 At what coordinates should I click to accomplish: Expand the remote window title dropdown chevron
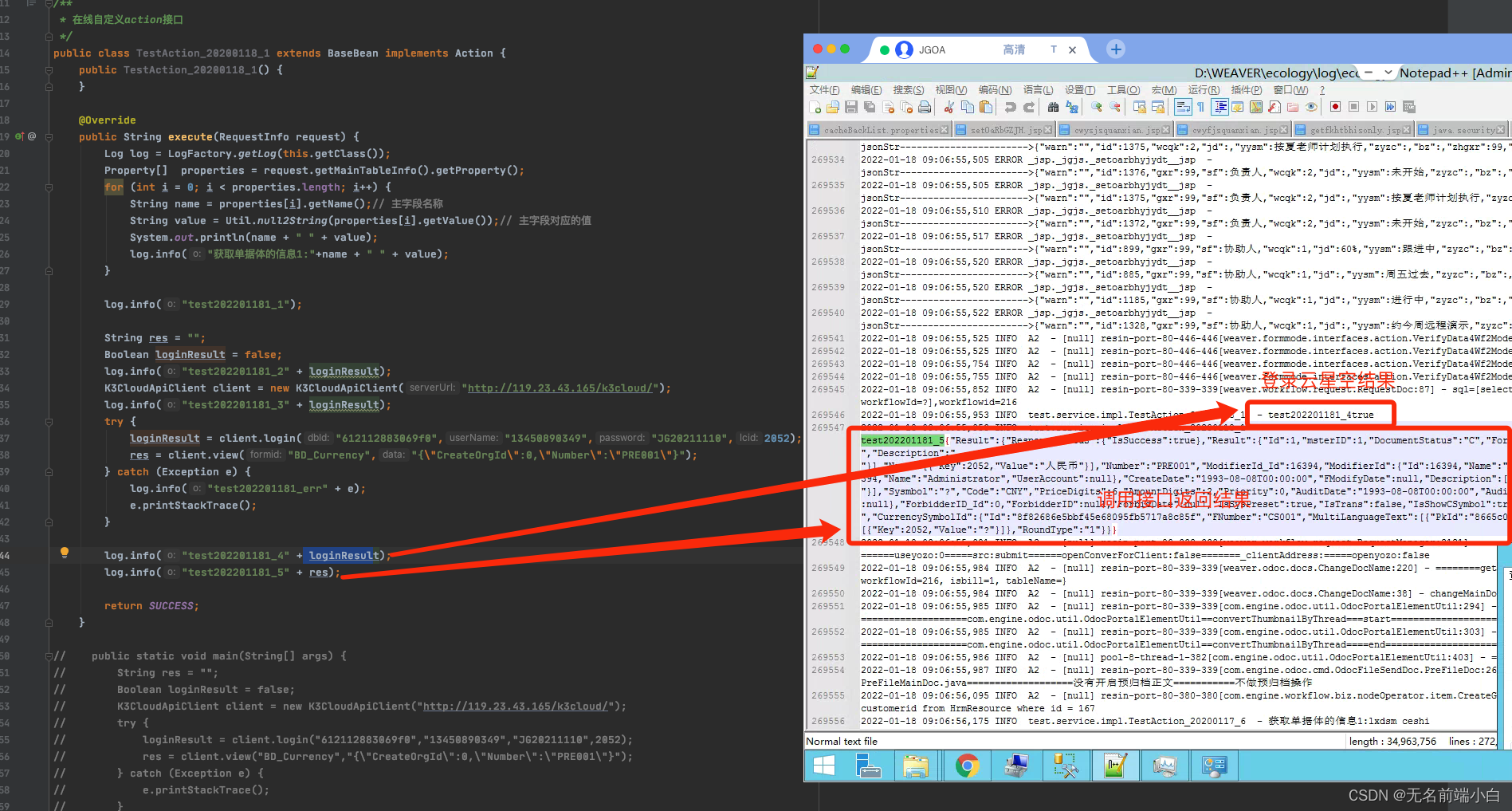point(1388,73)
